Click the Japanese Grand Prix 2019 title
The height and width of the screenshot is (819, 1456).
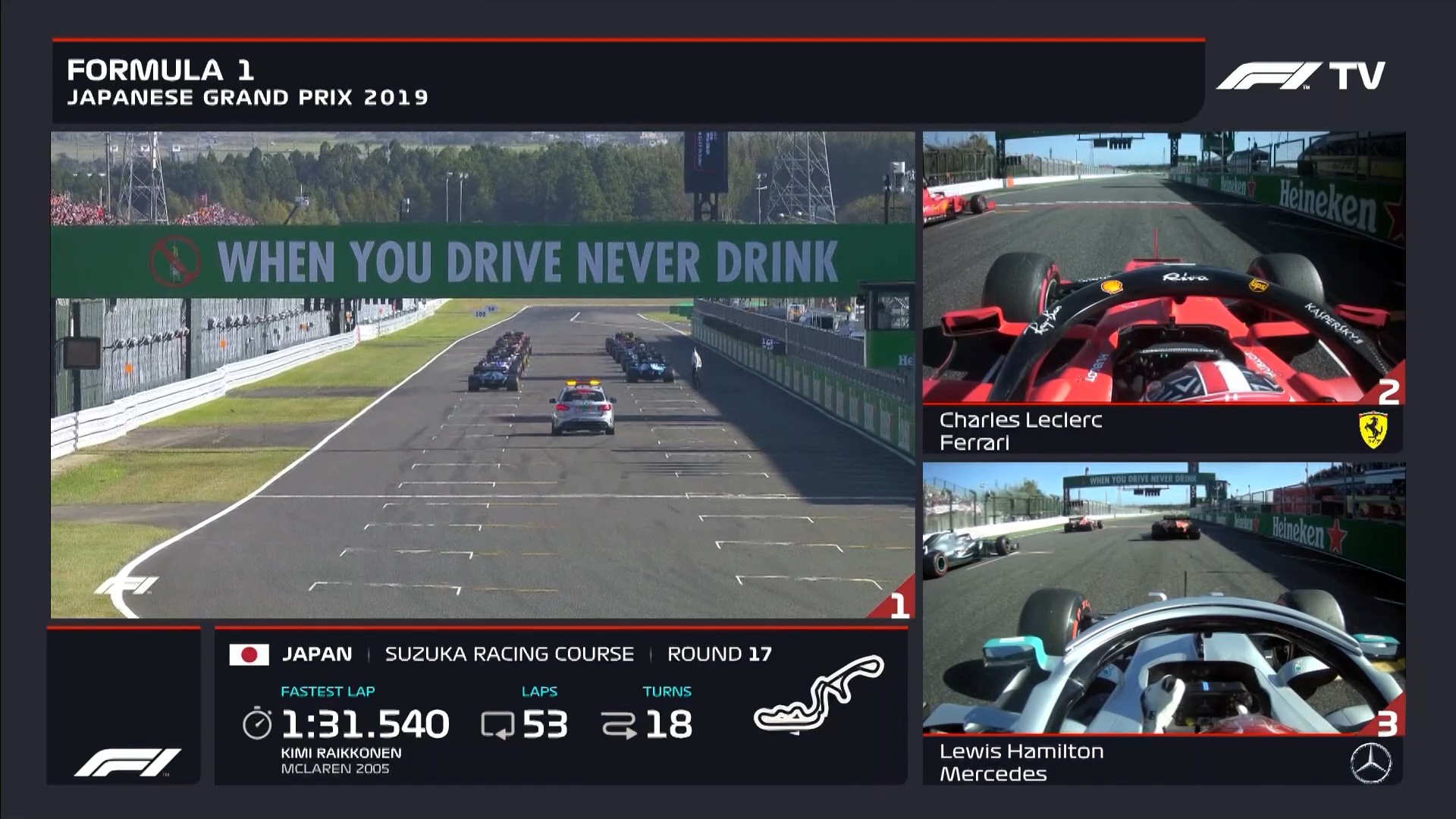click(247, 97)
